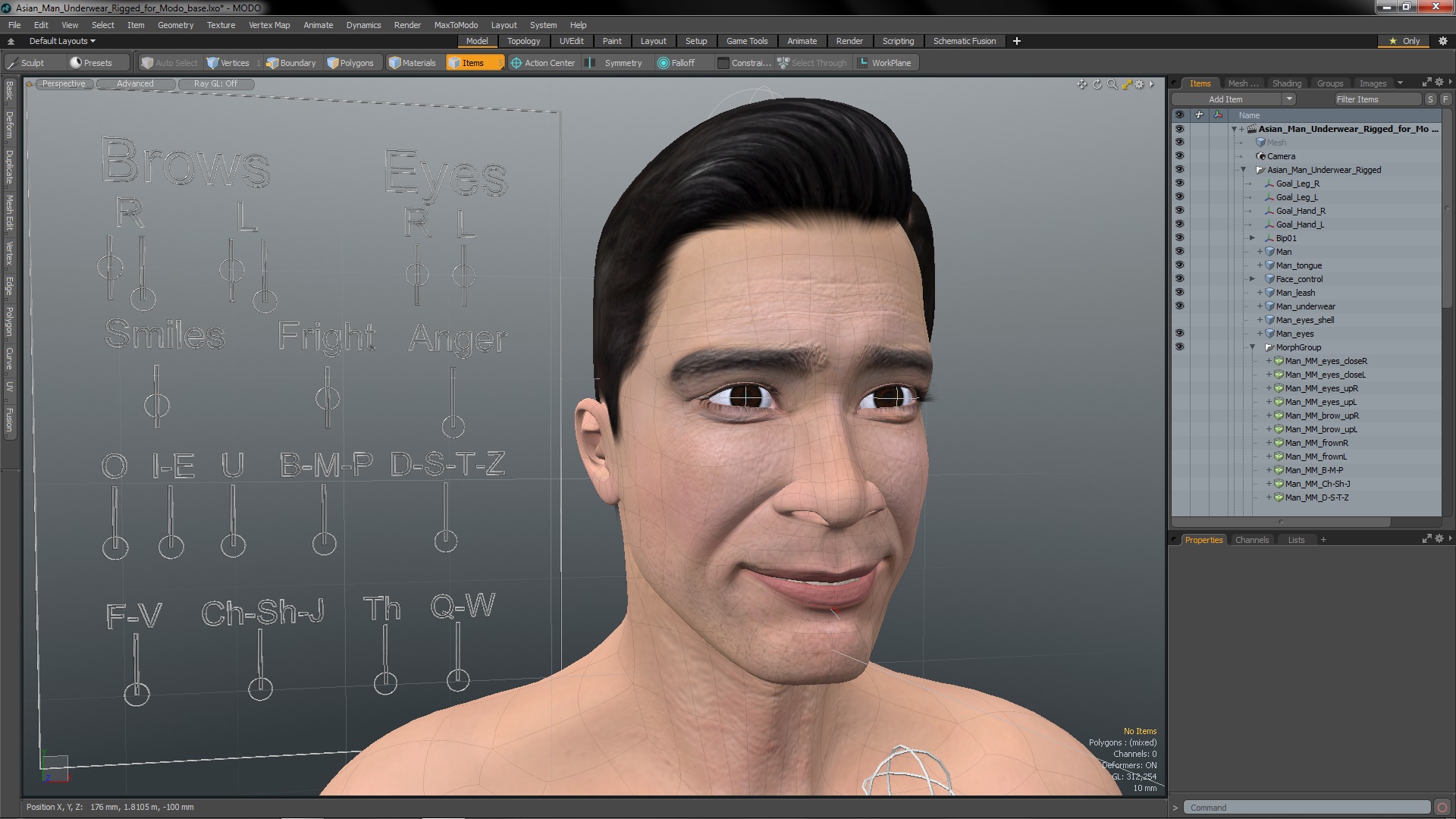The image size is (1456, 819).
Task: Toggle visibility eye of Man item
Action: pyautogui.click(x=1179, y=252)
